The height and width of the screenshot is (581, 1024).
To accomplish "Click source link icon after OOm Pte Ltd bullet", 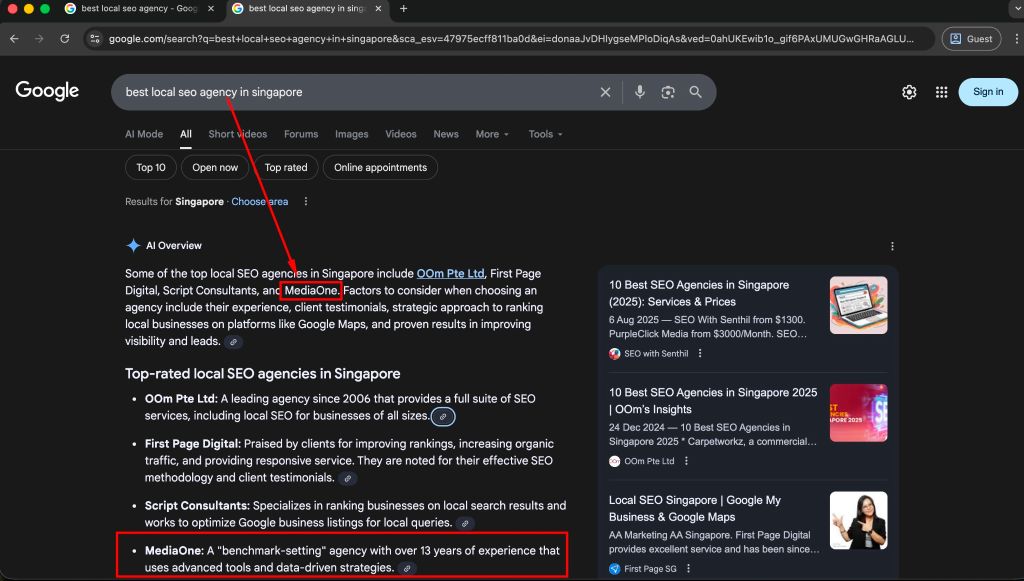I will tap(443, 416).
